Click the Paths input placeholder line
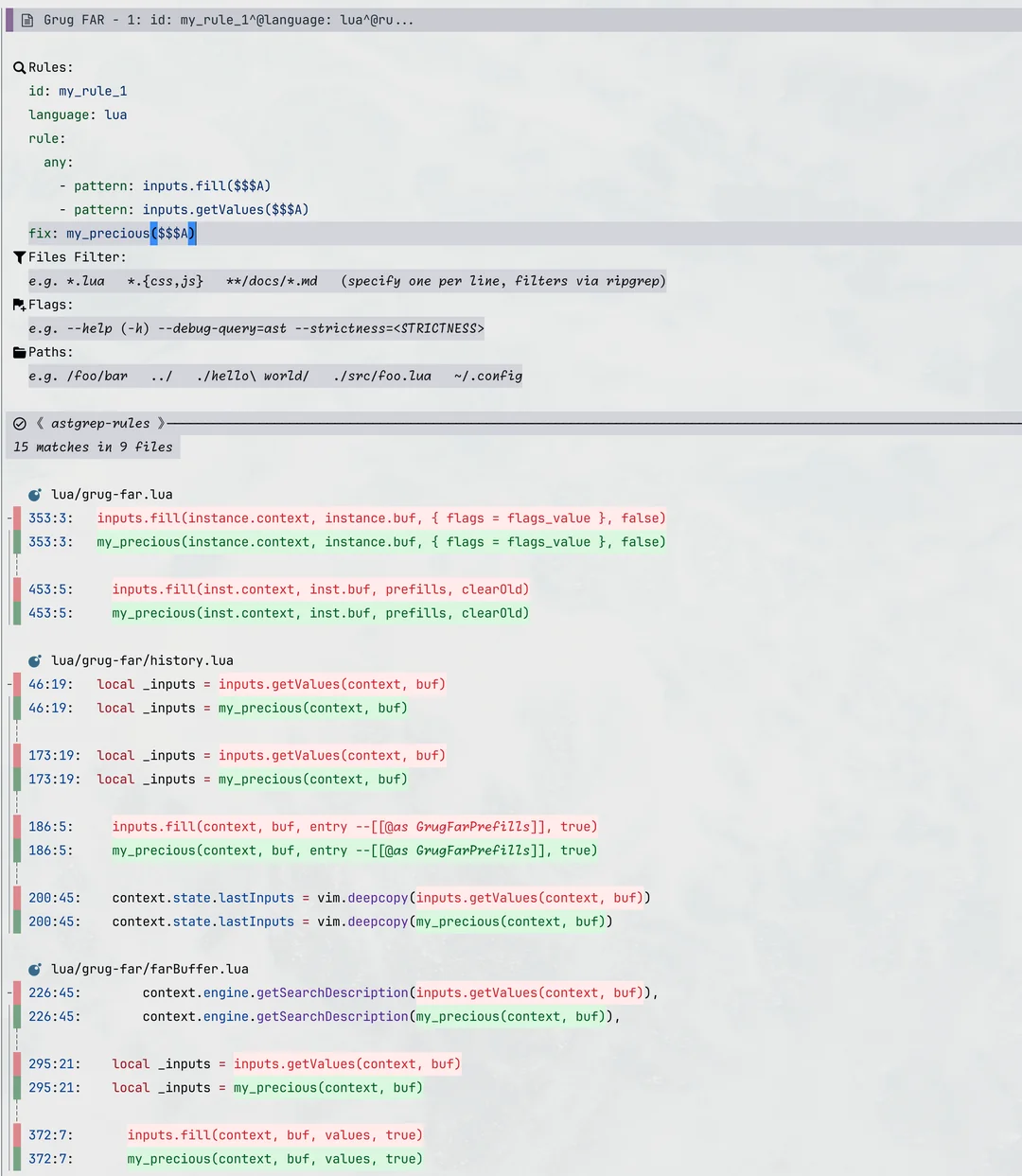The image size is (1022, 1176). coord(274,376)
